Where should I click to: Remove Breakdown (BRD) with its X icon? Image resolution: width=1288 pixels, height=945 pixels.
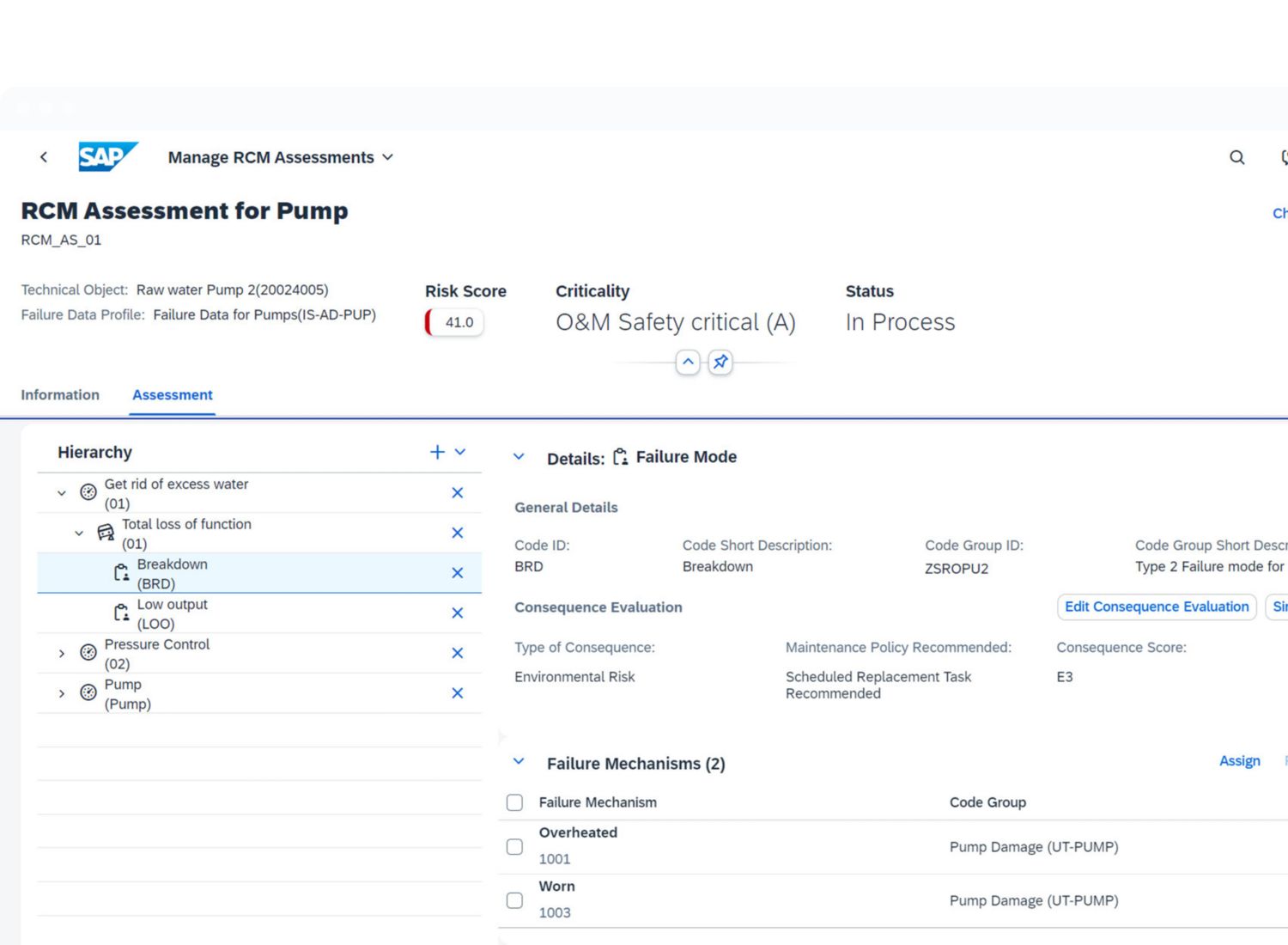[457, 573]
